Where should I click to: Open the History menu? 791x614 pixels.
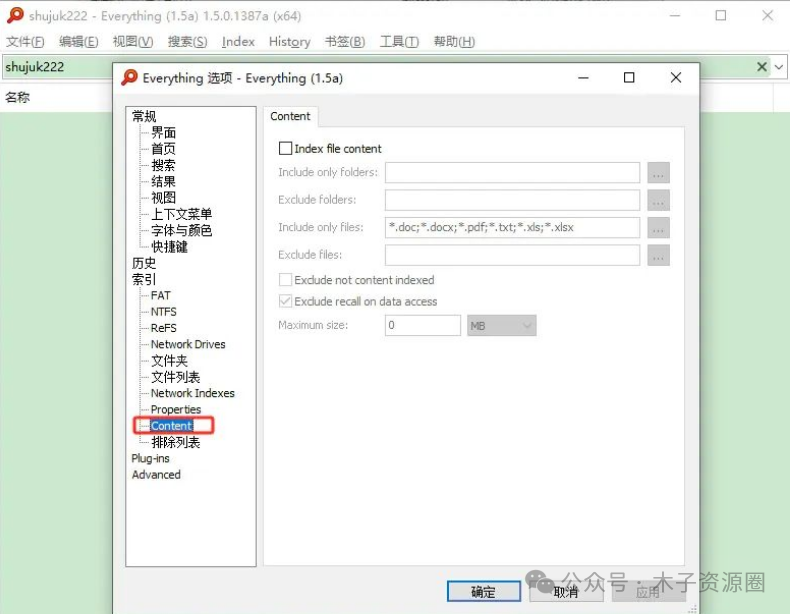pos(290,41)
